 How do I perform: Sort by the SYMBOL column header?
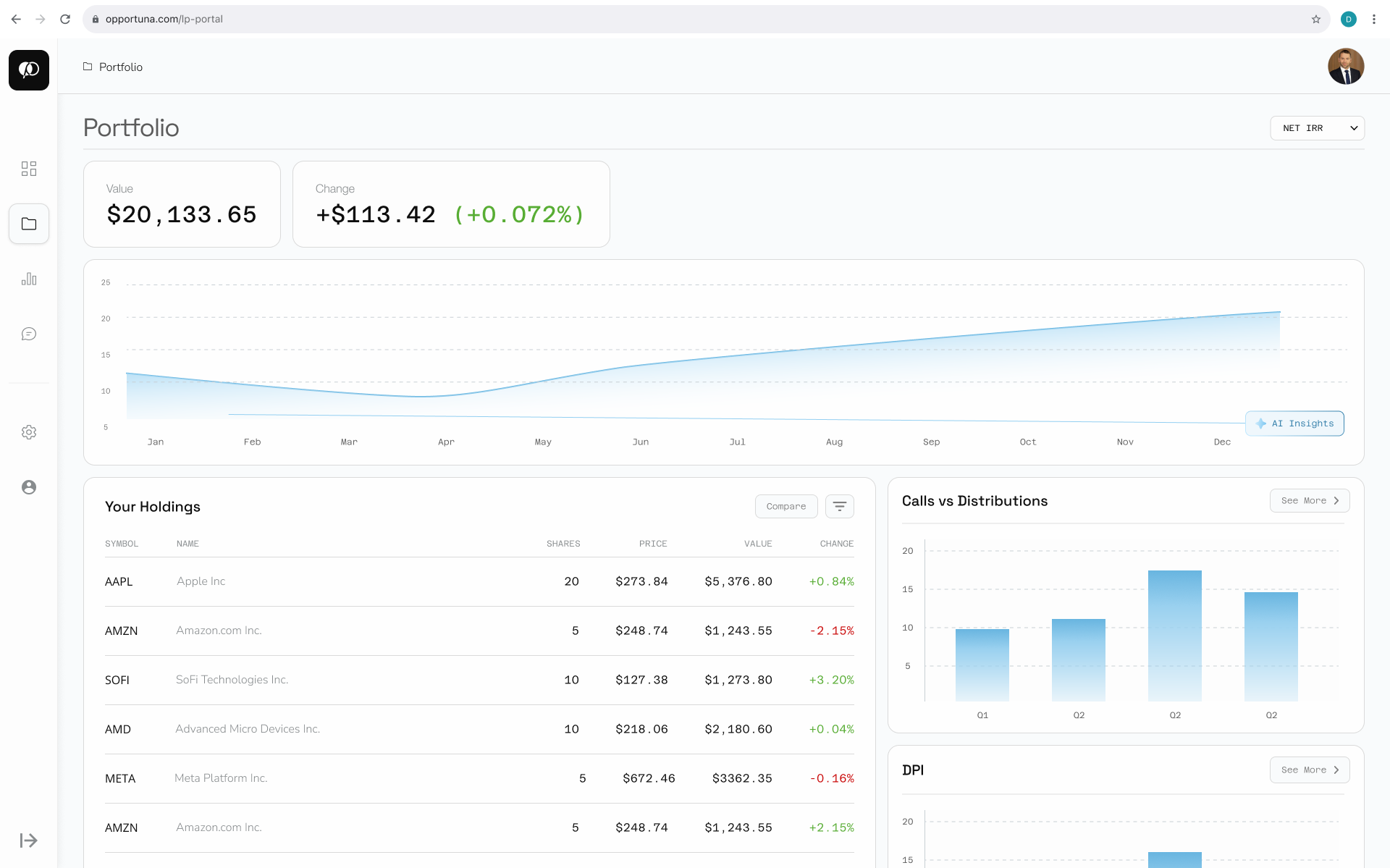[122, 544]
